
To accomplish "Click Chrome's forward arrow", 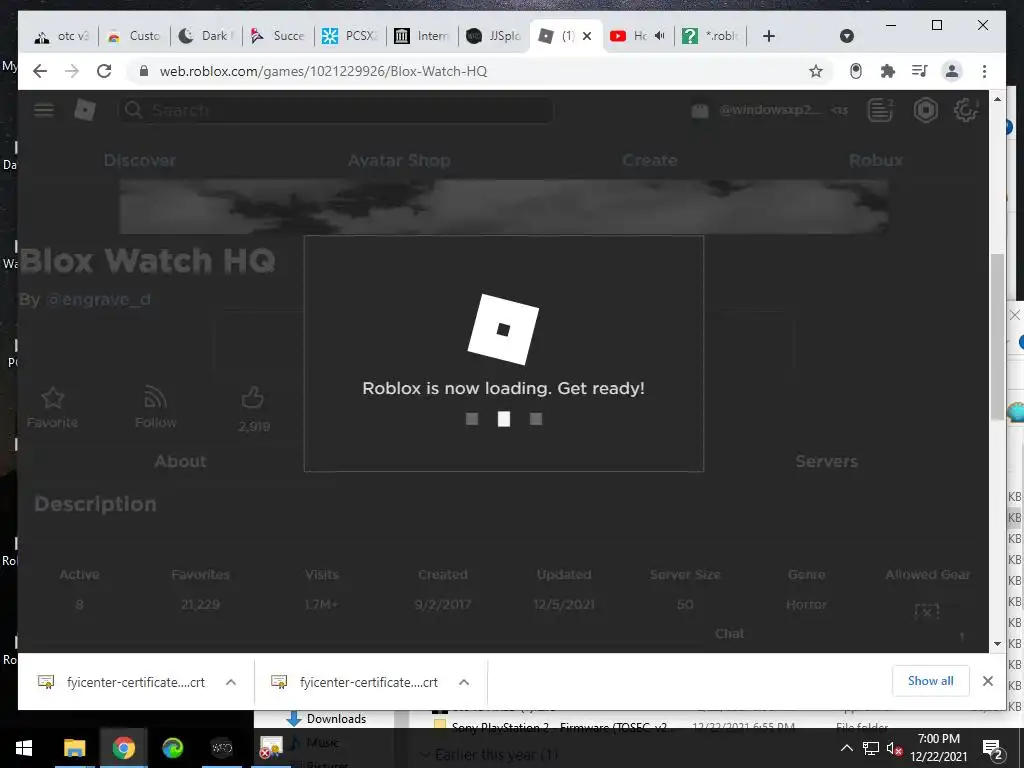I will (x=72, y=71).
